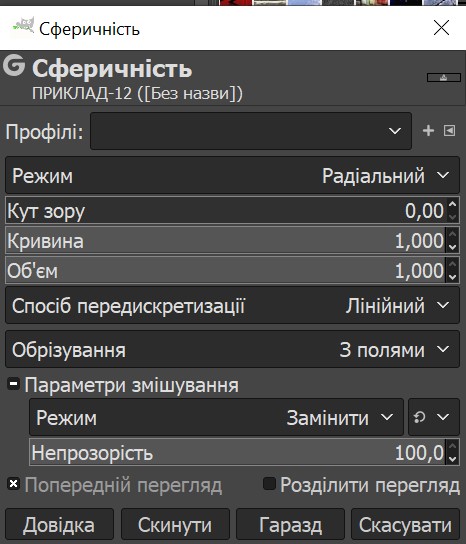Click the GEGL 'G' logo icon
466x544 pixels.
click(14, 65)
